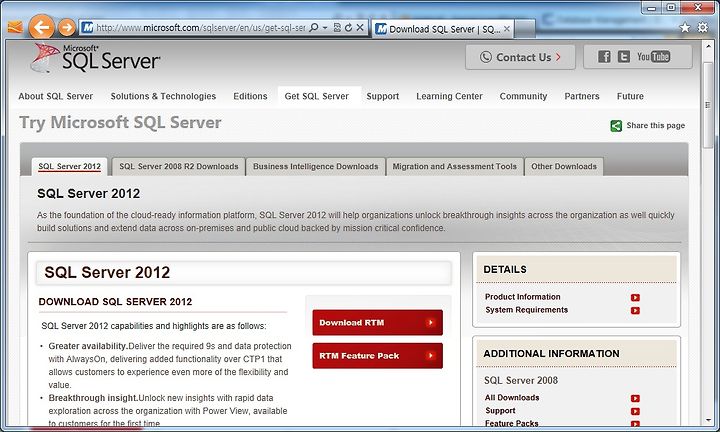The width and height of the screenshot is (720, 432).
Task: Open About SQL Server menu
Action: [56, 96]
